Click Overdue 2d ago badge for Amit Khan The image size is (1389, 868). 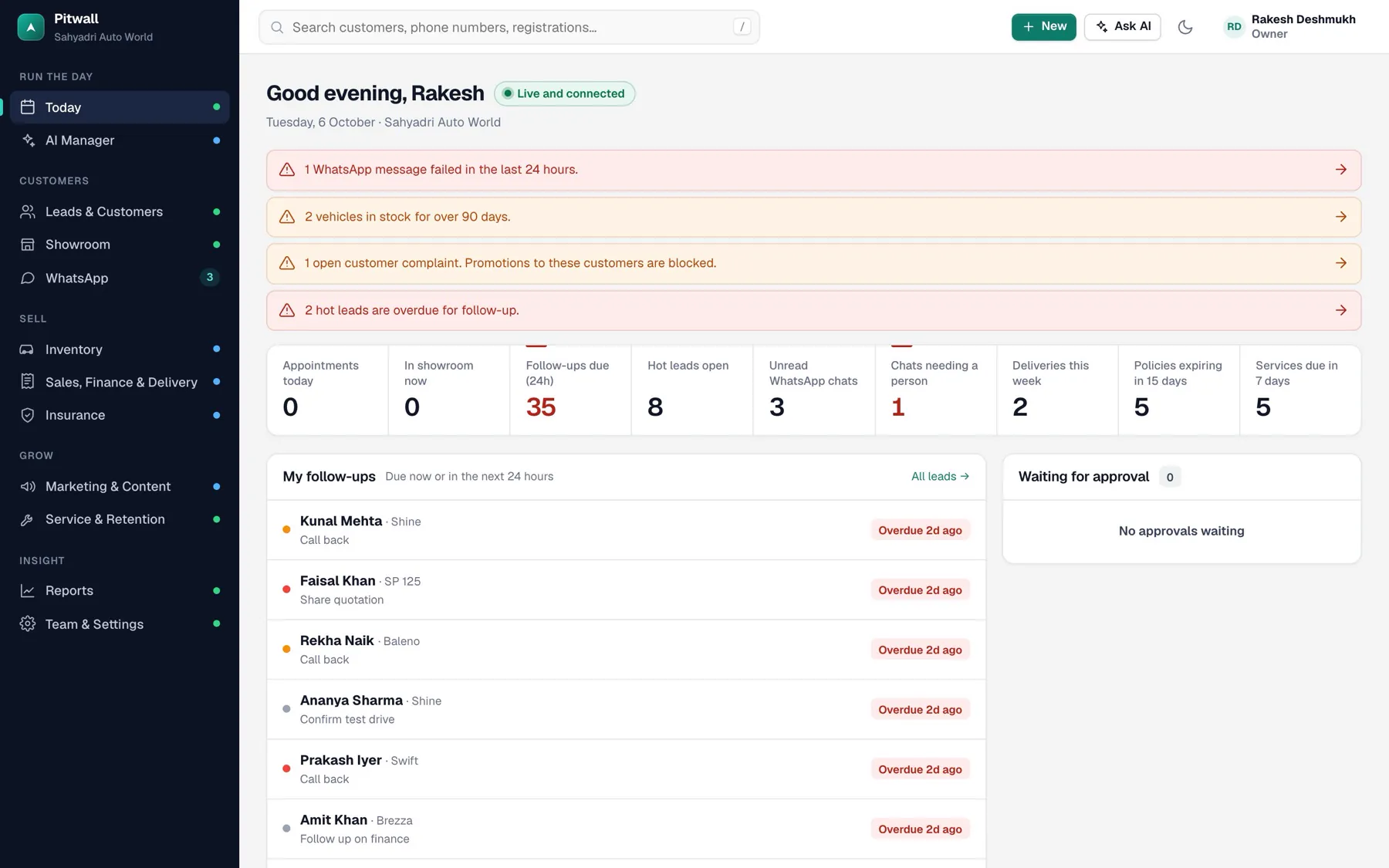(x=920, y=829)
